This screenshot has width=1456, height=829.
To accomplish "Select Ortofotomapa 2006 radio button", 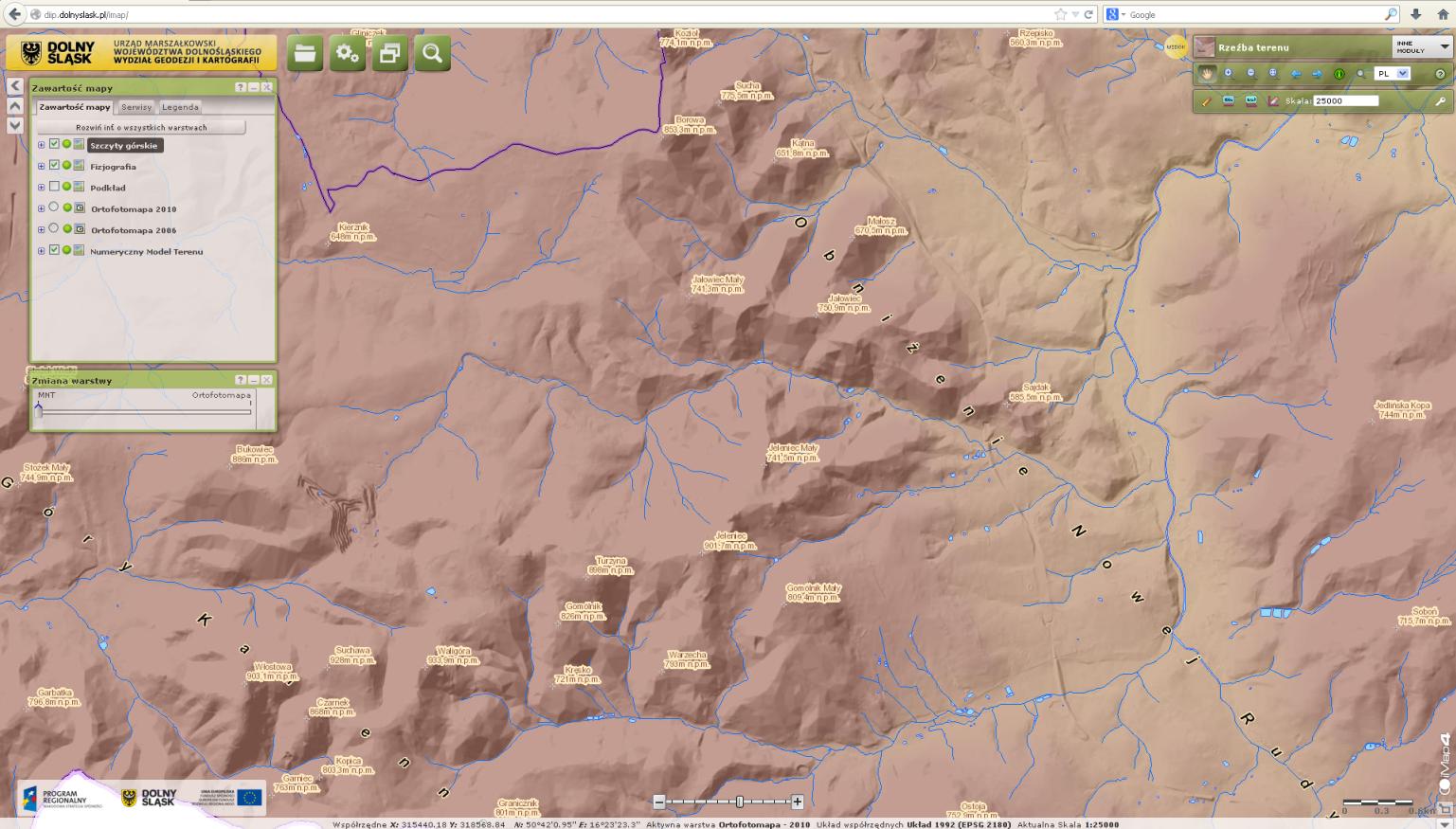I will pyautogui.click(x=54, y=229).
